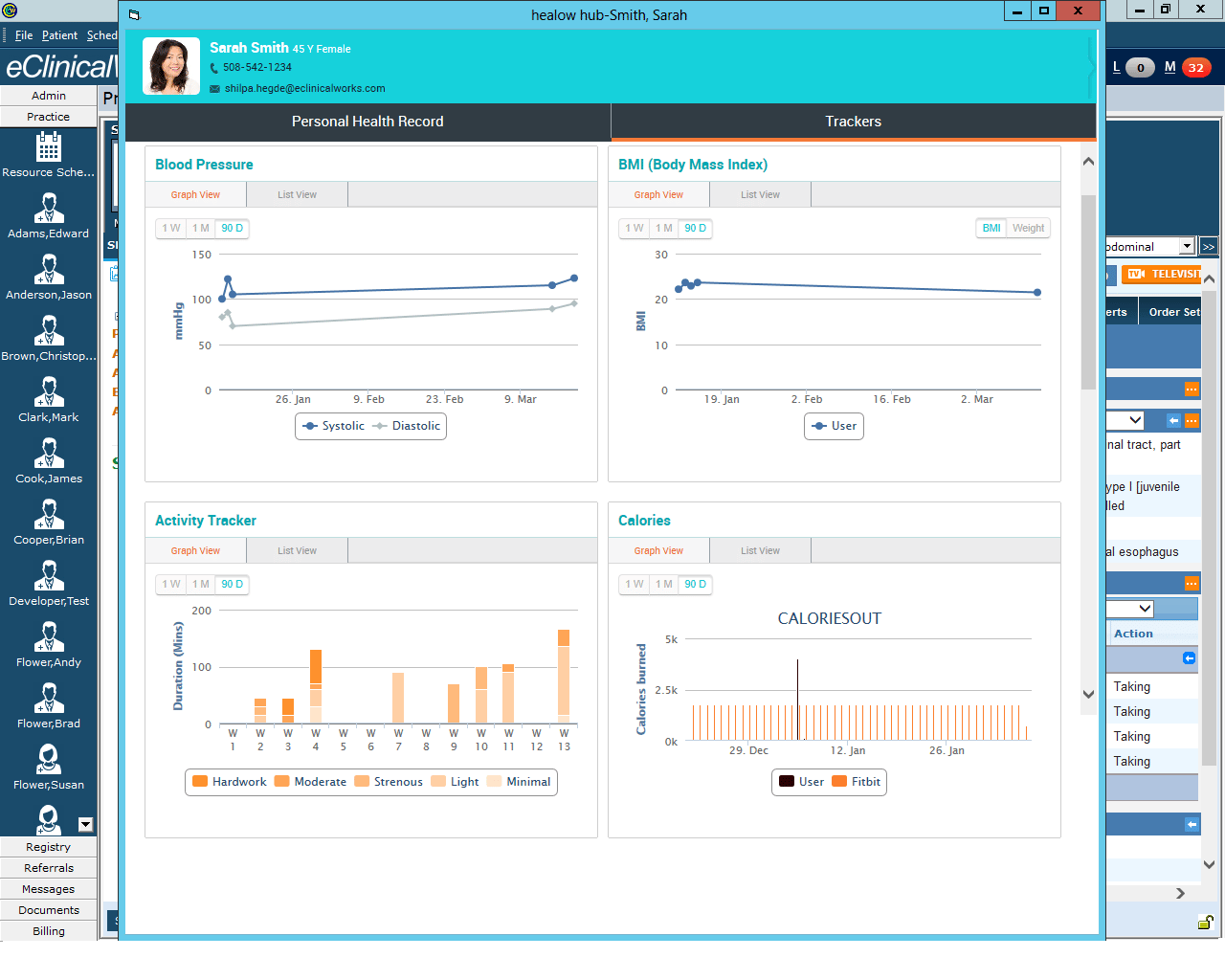Open the Messages section
The height and width of the screenshot is (980, 1225).
coord(49,889)
